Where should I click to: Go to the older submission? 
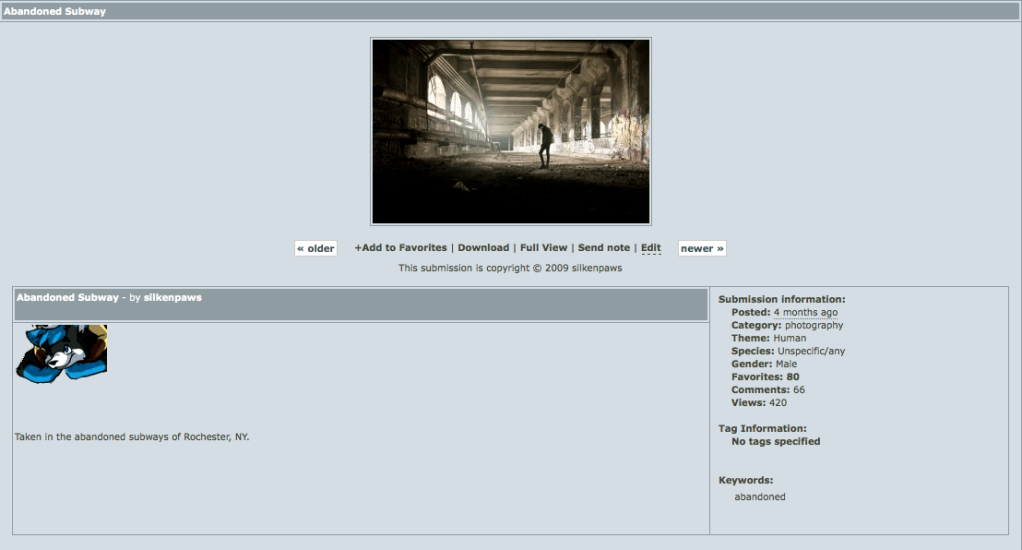pos(315,248)
